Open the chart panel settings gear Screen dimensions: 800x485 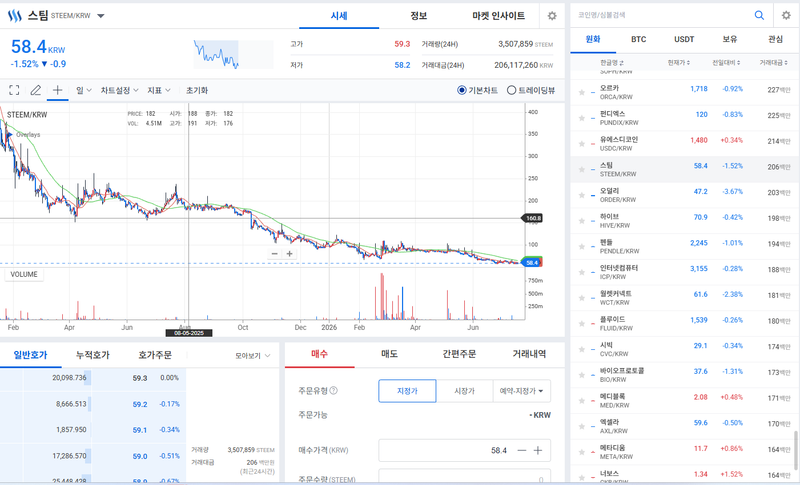[552, 16]
